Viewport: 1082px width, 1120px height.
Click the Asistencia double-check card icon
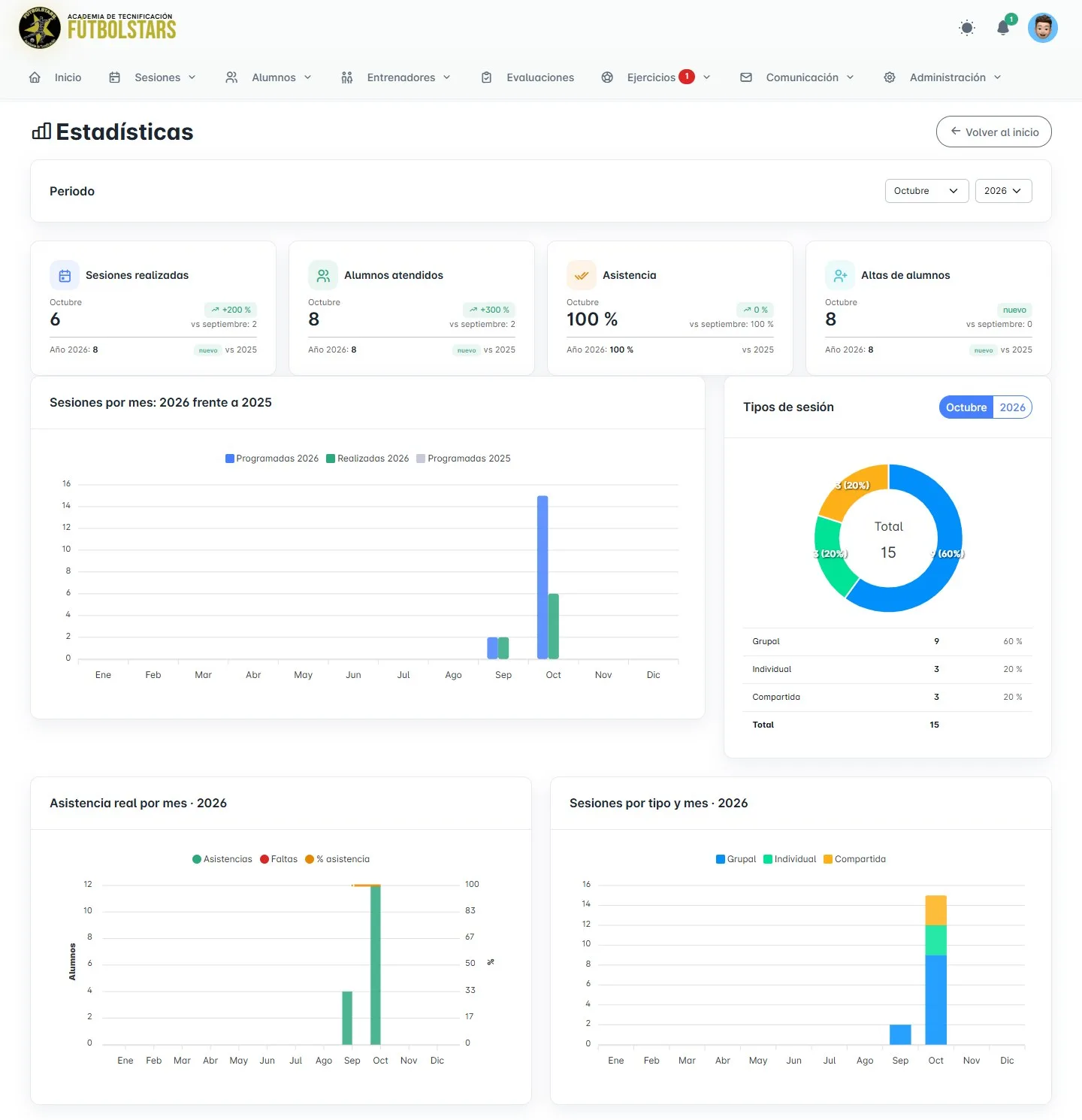pyautogui.click(x=582, y=275)
